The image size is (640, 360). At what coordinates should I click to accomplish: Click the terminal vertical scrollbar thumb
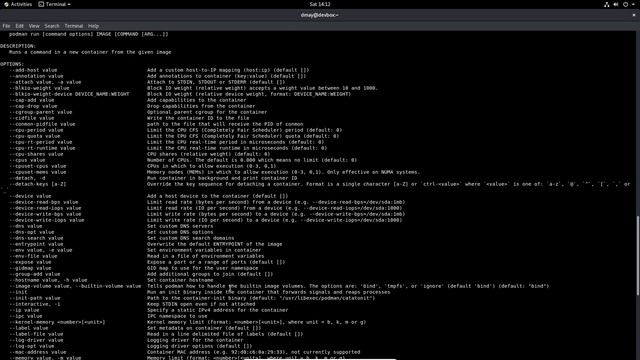coord(638,255)
